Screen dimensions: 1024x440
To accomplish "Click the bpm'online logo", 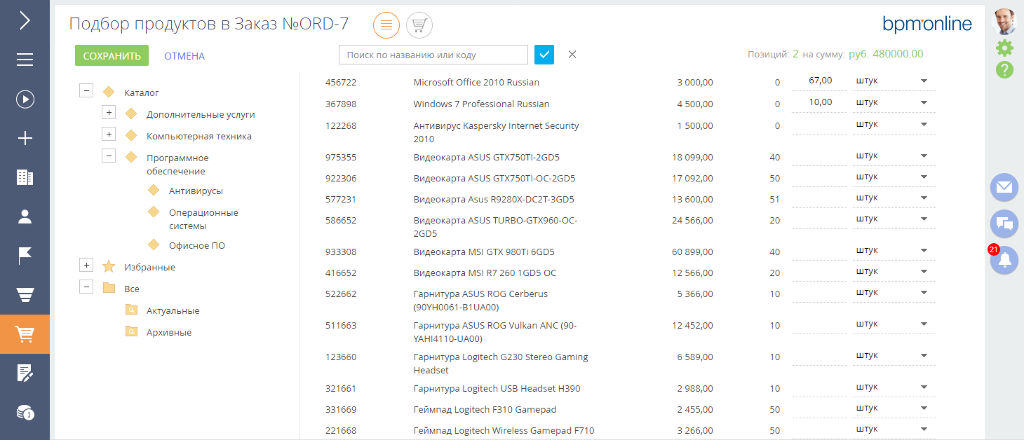I will 927,24.
